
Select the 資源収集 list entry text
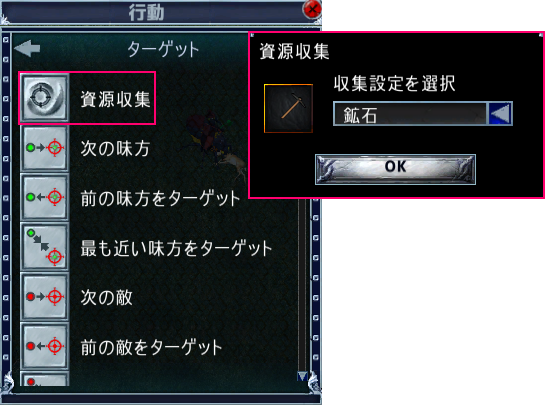click(115, 99)
